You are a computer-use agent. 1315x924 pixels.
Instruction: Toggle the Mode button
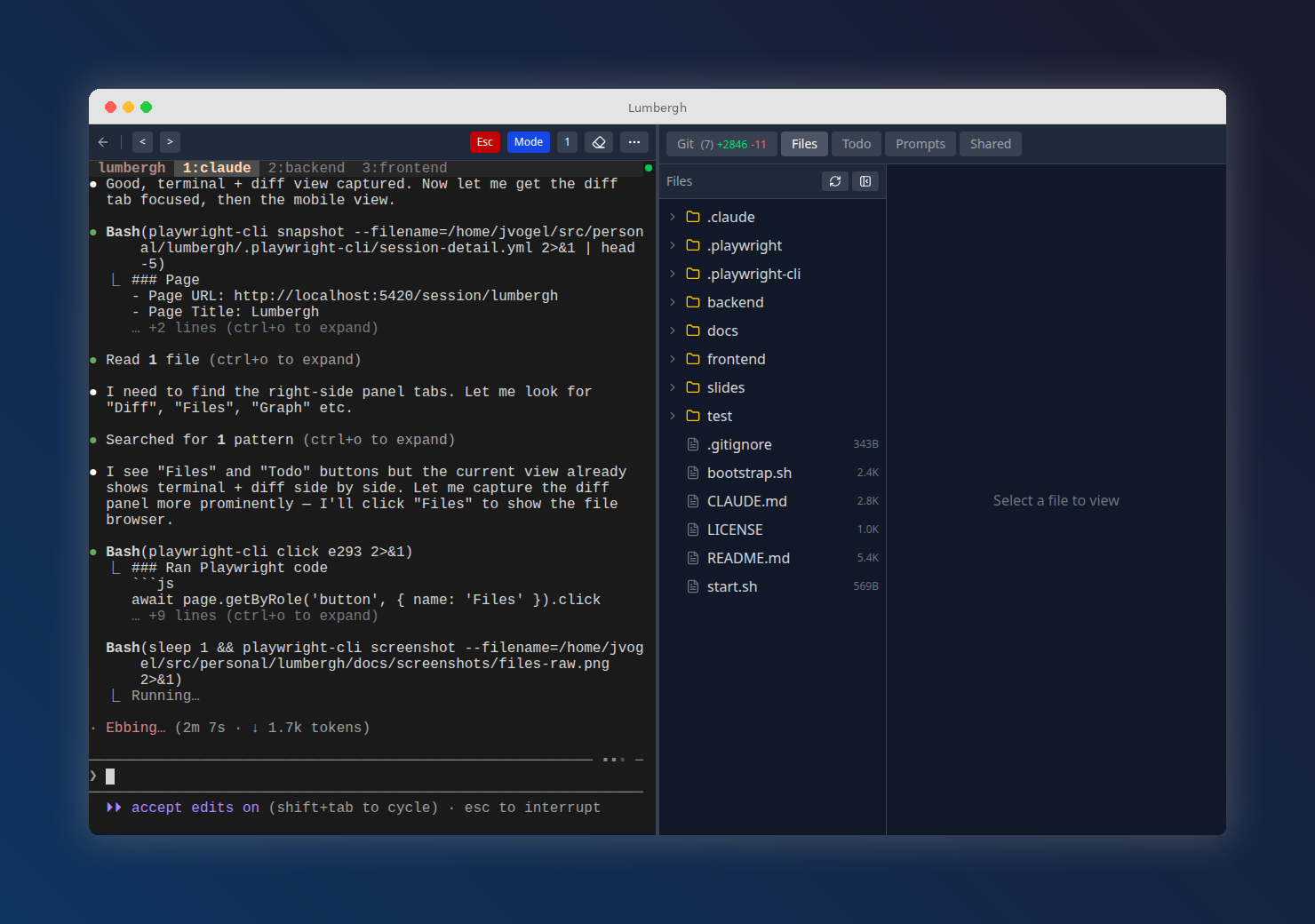click(529, 141)
